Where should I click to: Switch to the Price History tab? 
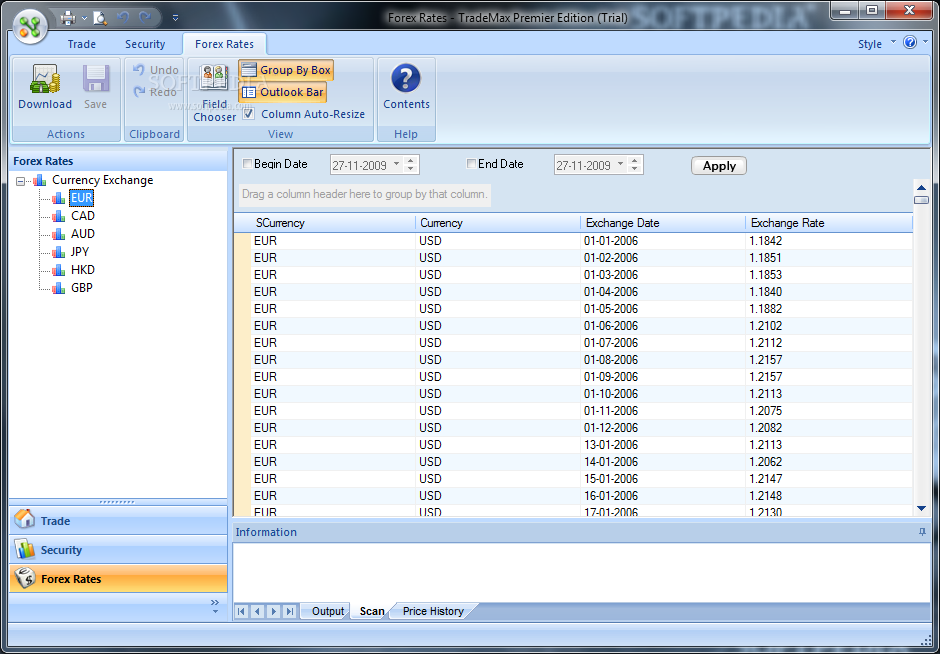[433, 611]
